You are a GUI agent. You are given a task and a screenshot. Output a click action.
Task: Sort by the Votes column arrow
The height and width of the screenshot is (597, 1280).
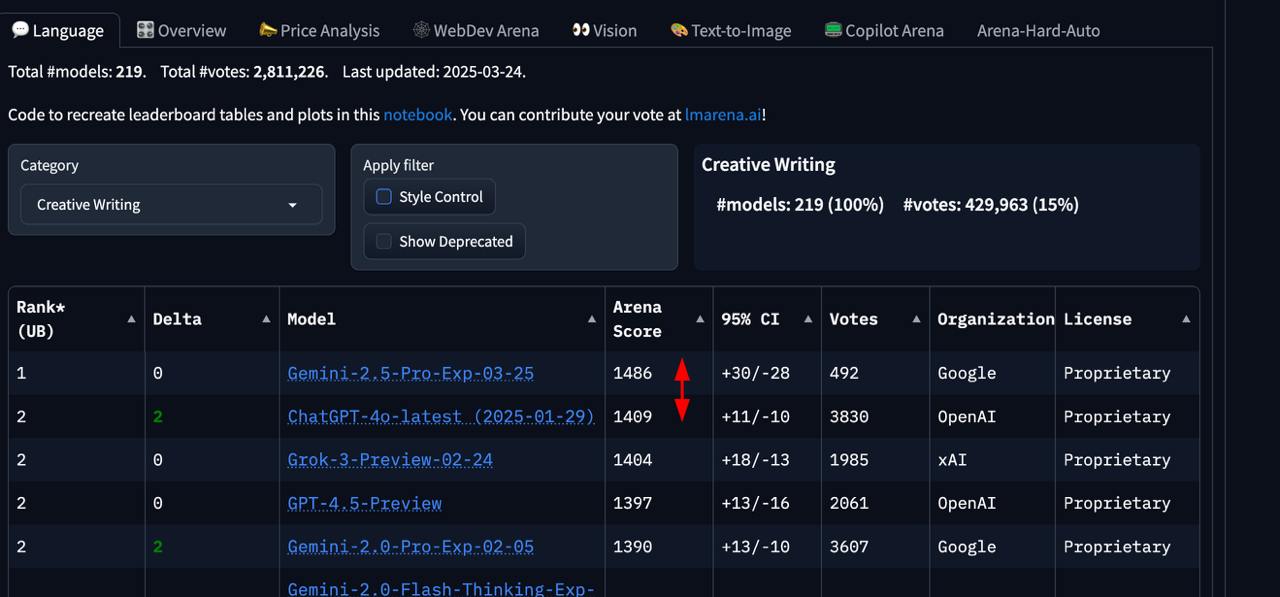pos(916,319)
